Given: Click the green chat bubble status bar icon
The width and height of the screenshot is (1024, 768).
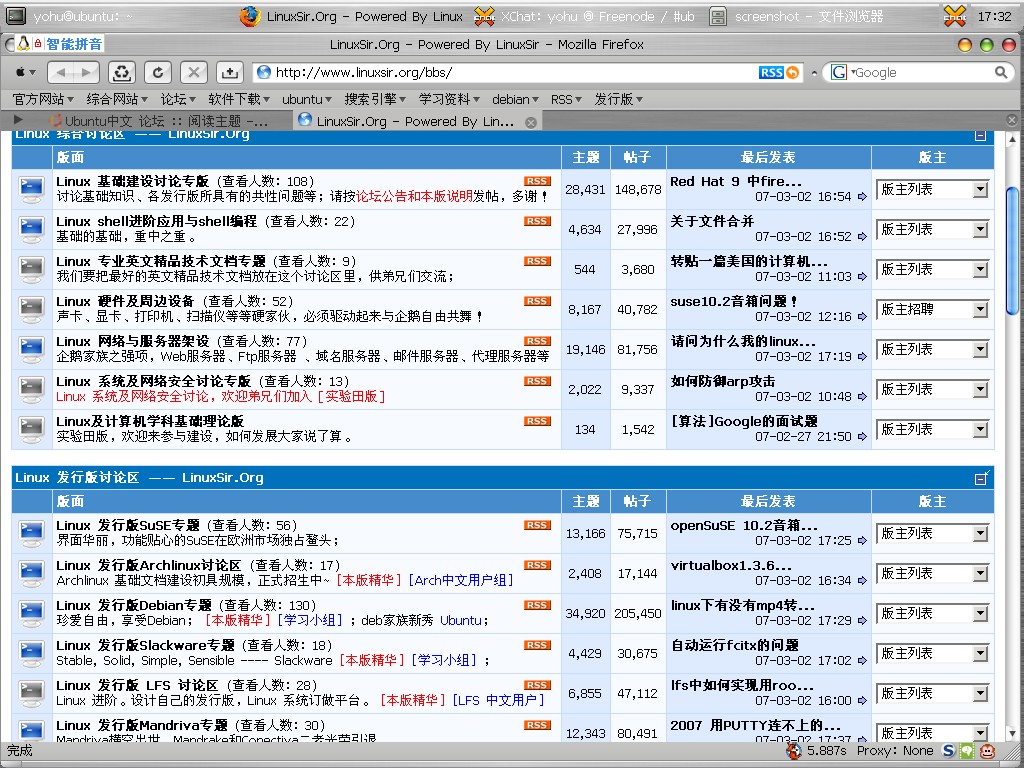Looking at the screenshot, I should (x=967, y=751).
